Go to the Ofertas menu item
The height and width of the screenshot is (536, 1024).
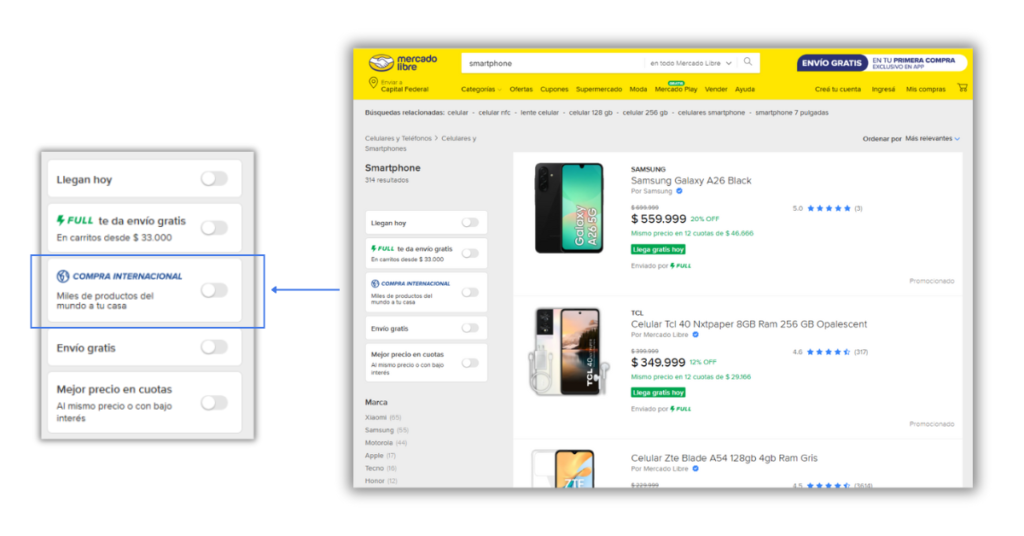click(x=521, y=89)
